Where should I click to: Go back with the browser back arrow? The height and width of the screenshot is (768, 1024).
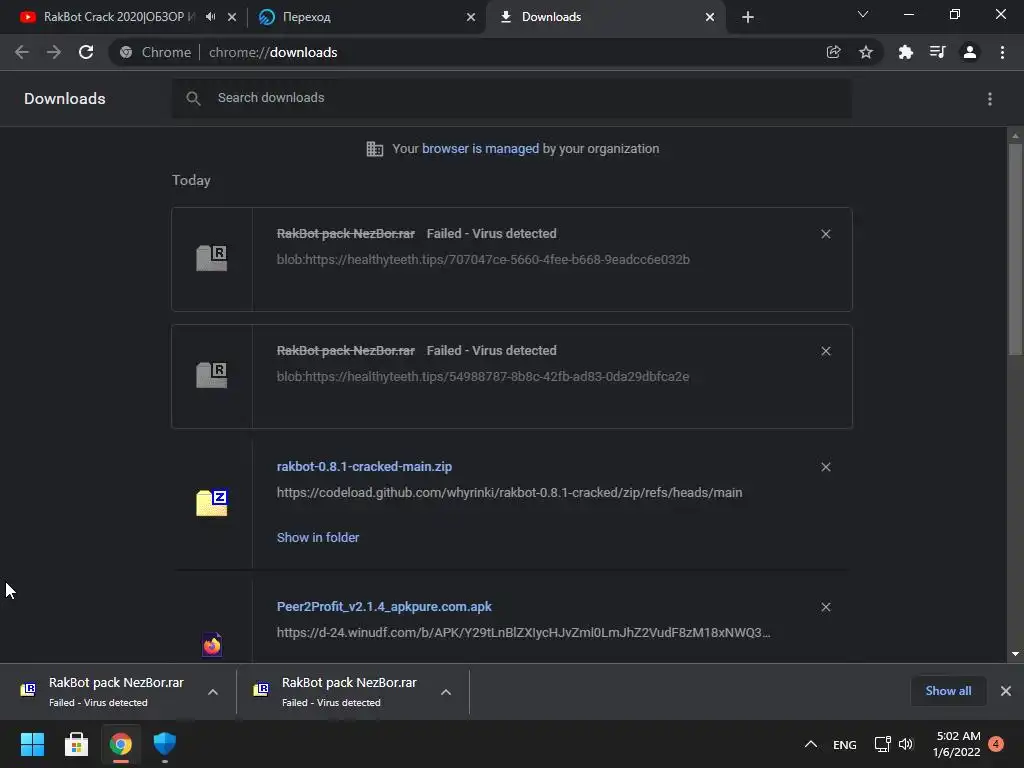pyautogui.click(x=22, y=52)
